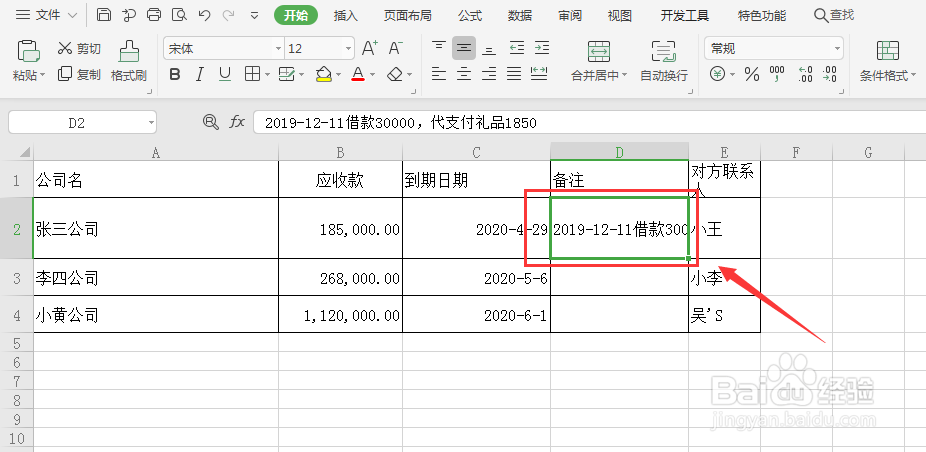
Task: Apply percent style format
Action: 752,74
